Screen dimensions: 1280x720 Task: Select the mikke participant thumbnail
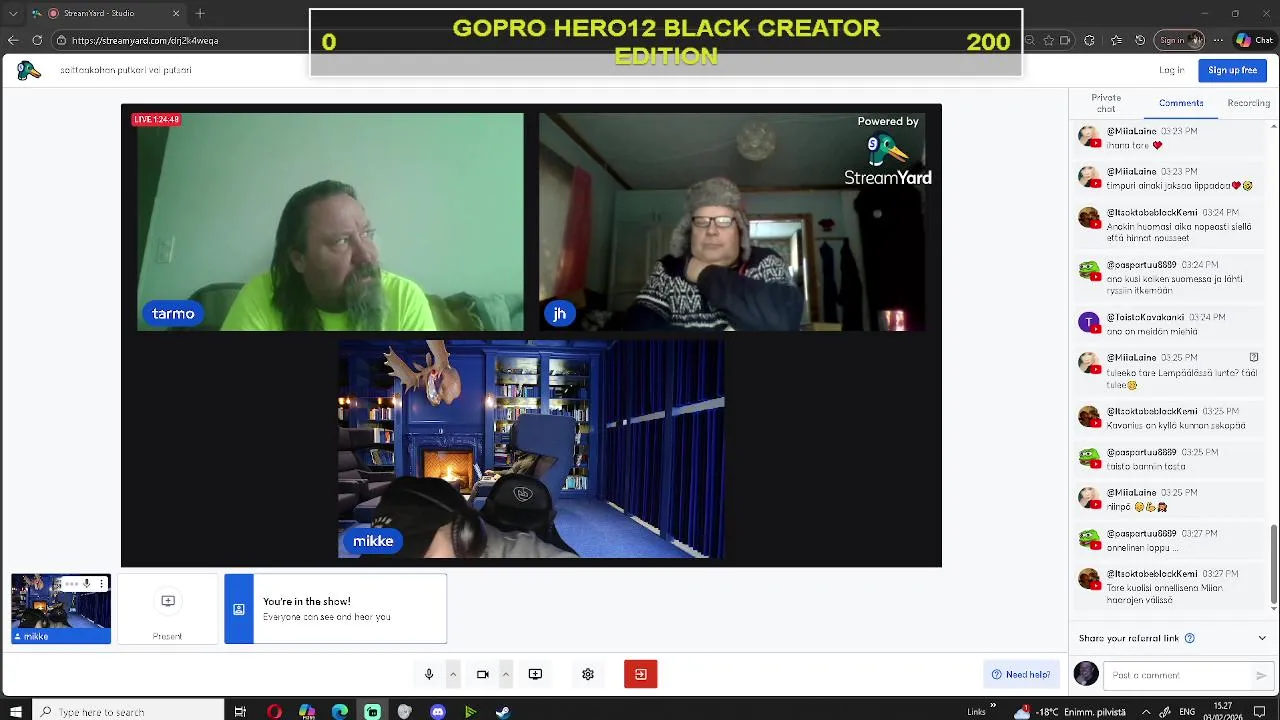point(61,608)
